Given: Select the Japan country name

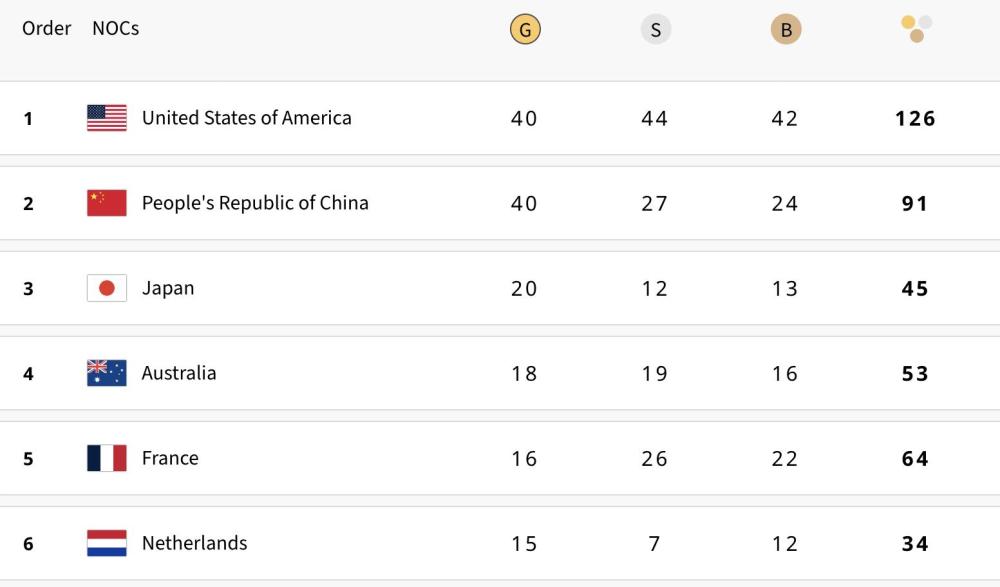Looking at the screenshot, I should coord(168,288).
